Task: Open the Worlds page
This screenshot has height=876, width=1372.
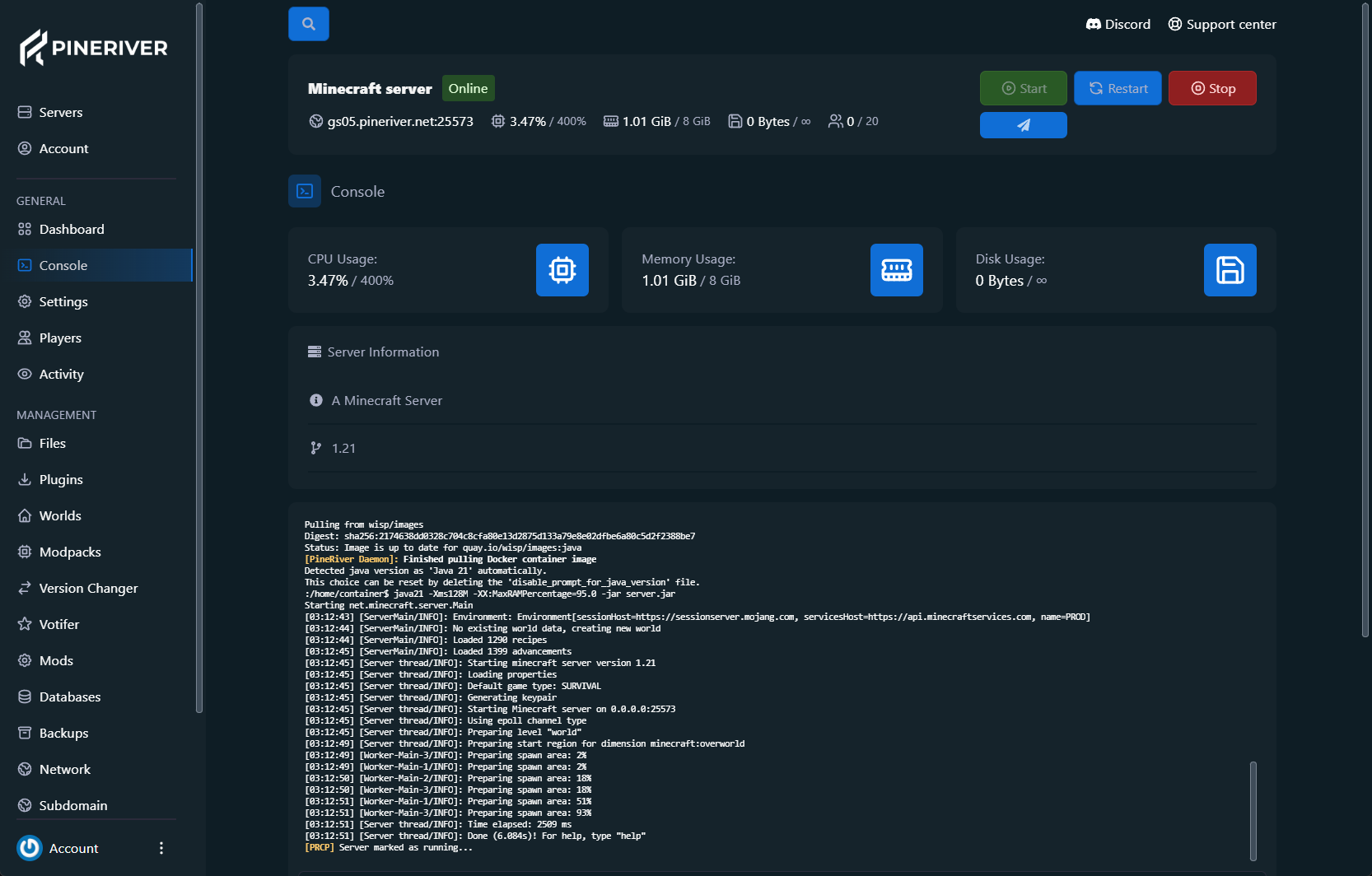Action: click(96, 515)
